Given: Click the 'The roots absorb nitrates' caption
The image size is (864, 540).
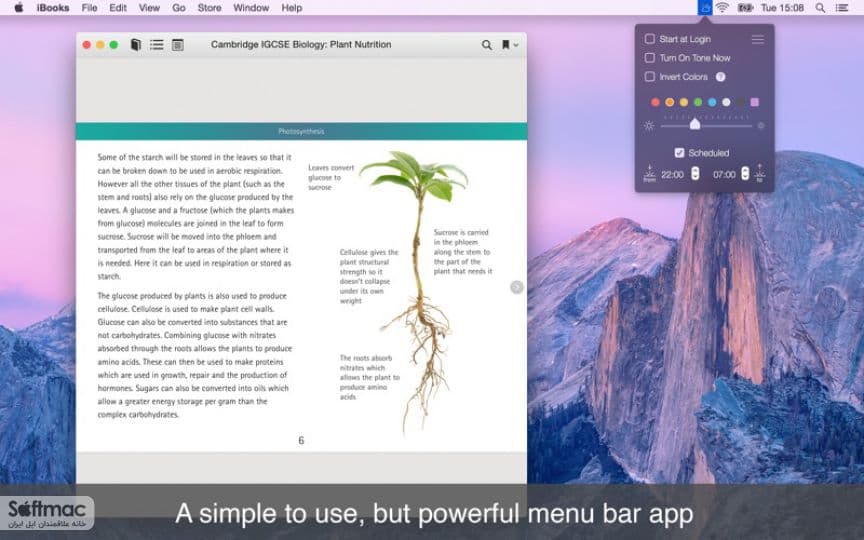Looking at the screenshot, I should pyautogui.click(x=369, y=377).
